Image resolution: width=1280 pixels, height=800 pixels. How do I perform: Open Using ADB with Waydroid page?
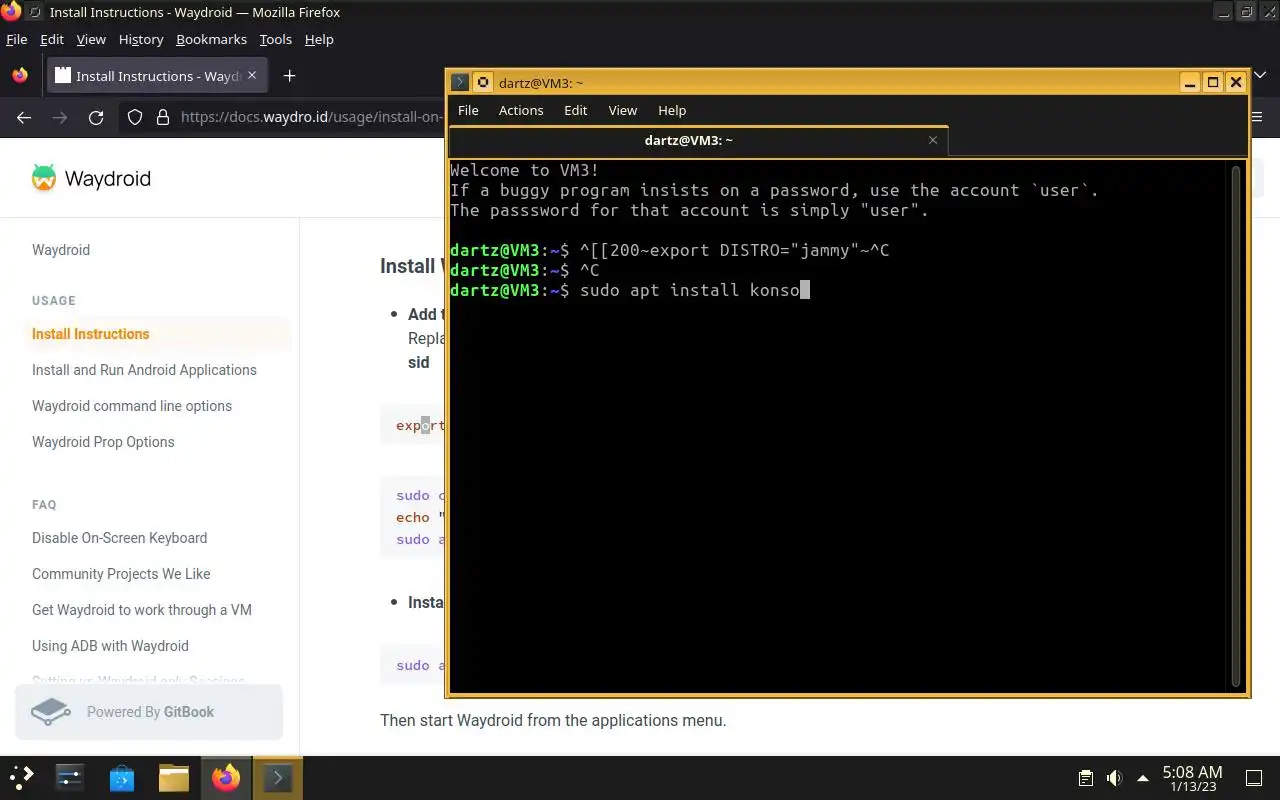pyautogui.click(x=110, y=646)
